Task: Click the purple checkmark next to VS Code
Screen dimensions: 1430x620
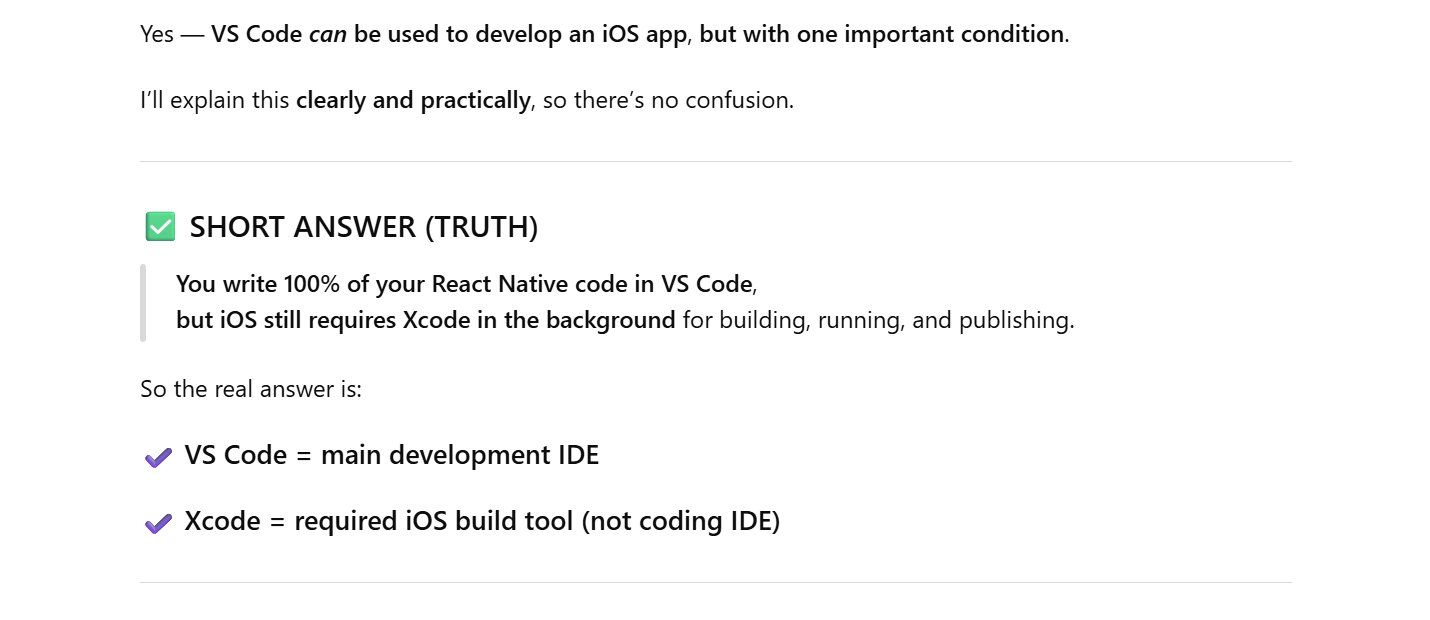Action: [158, 457]
